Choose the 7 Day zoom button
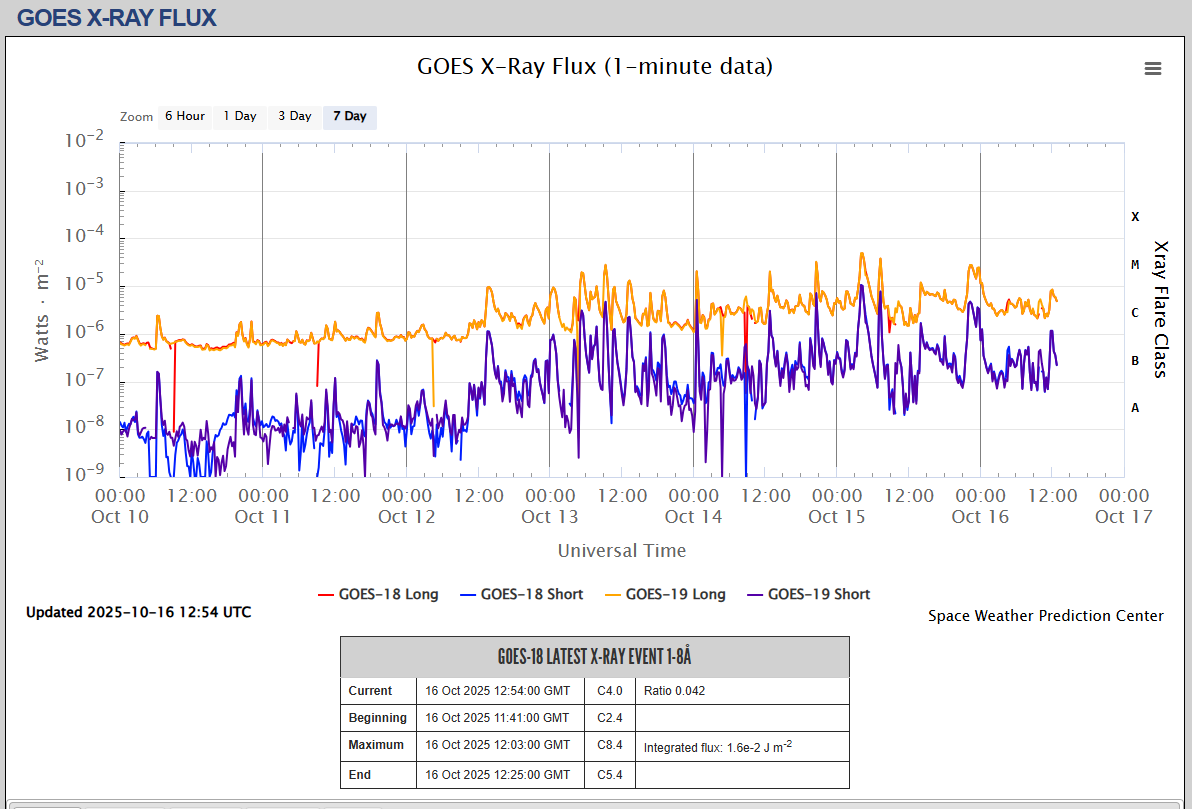The height and width of the screenshot is (809, 1192). coord(350,117)
